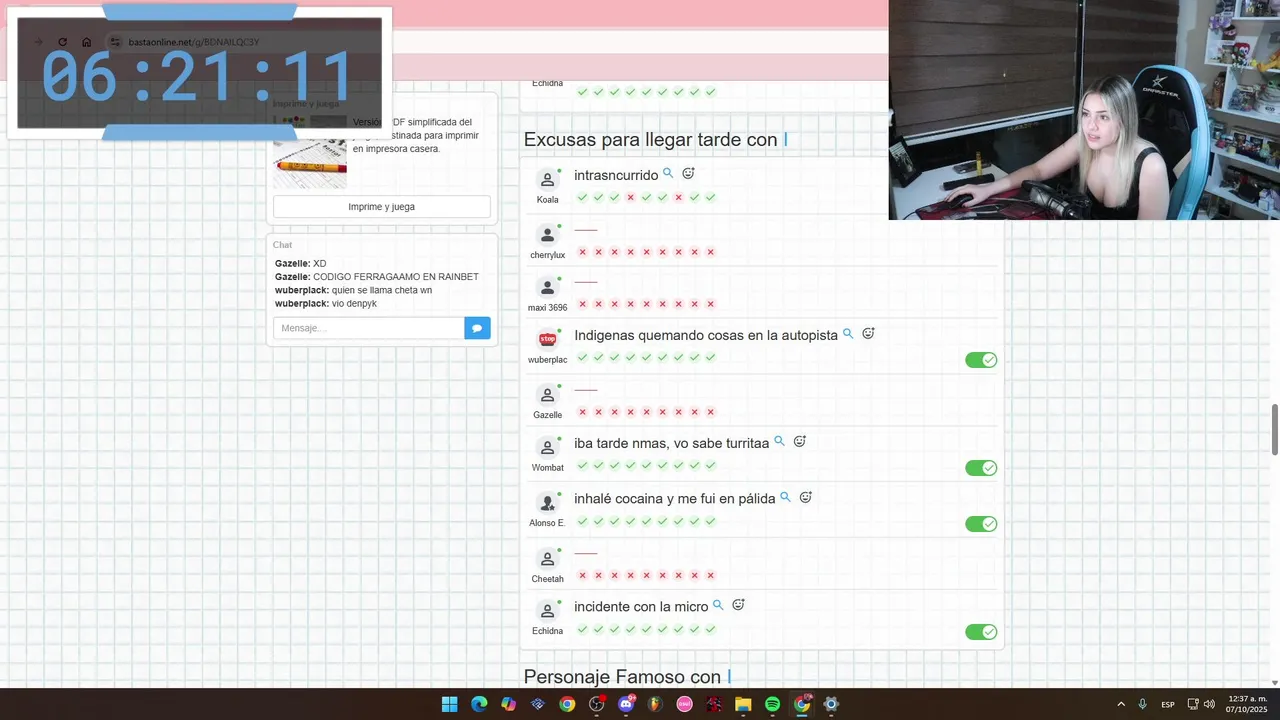
Task: Open clock showing 12:37 a. m.
Action: [x=1246, y=704]
